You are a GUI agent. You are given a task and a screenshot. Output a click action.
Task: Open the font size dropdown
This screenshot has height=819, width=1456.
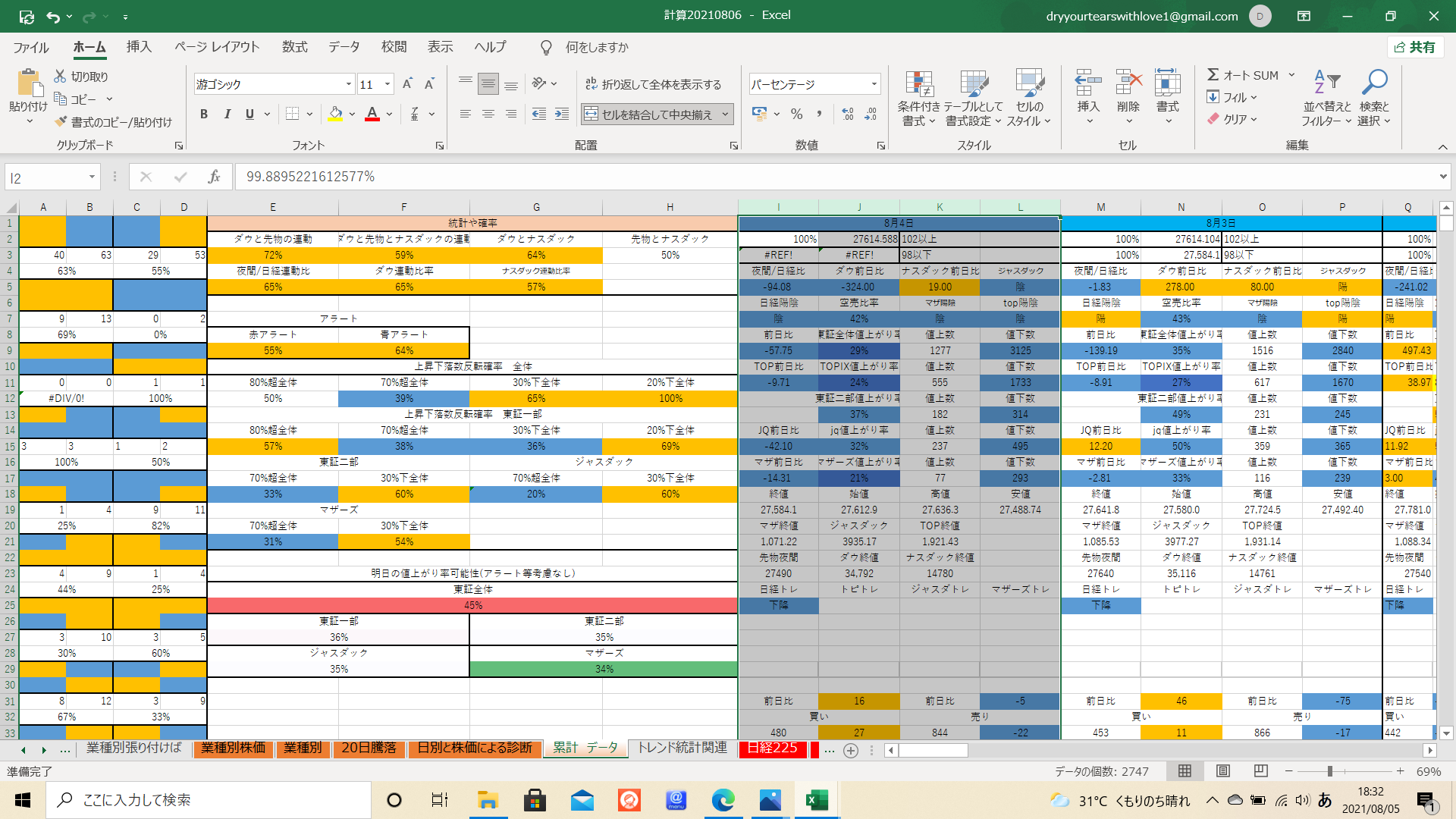[388, 84]
